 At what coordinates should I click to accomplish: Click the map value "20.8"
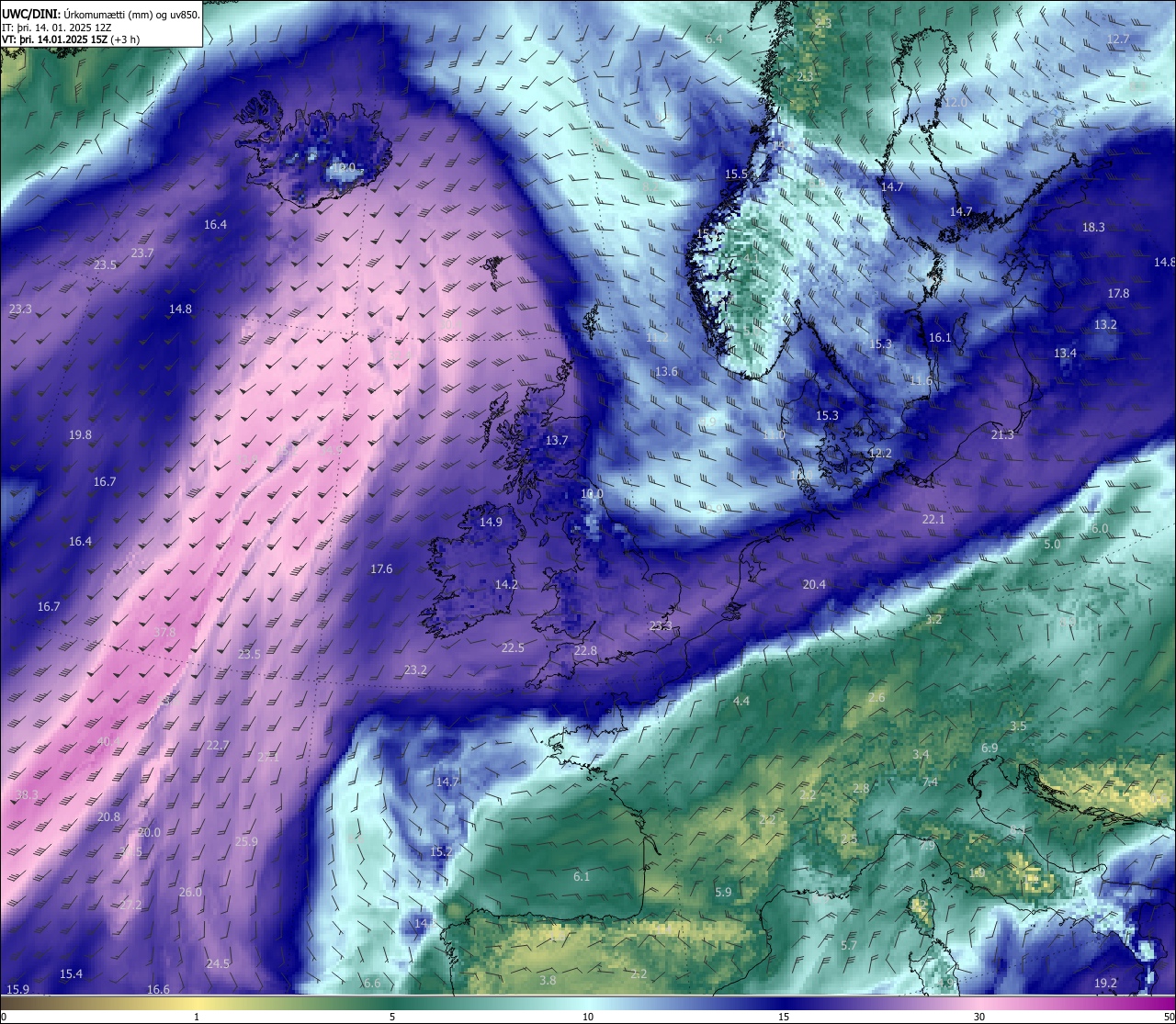tap(108, 817)
